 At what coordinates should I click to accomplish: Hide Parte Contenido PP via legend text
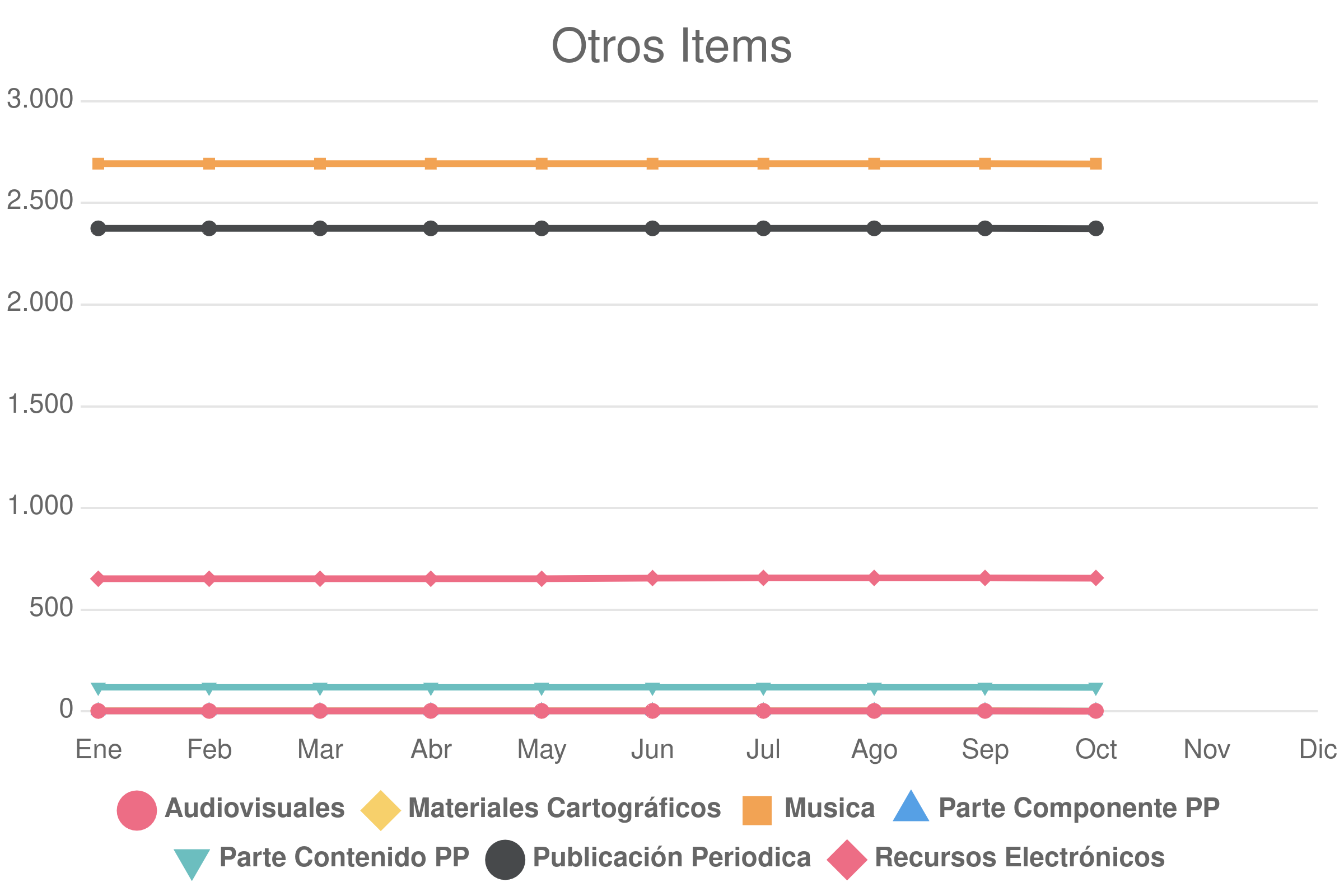344,858
